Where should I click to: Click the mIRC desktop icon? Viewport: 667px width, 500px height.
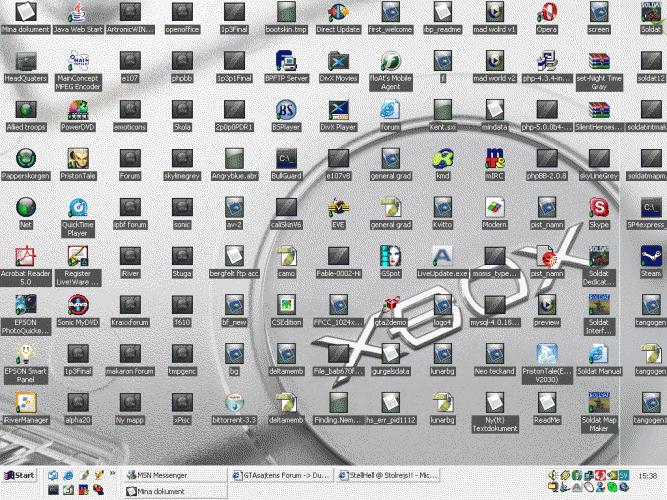click(493, 158)
